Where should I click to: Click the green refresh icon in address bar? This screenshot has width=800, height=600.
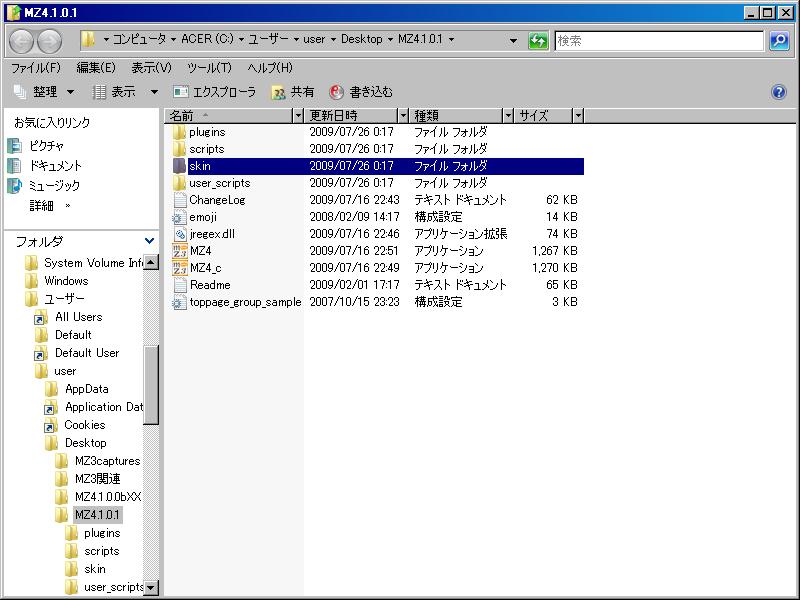538,41
